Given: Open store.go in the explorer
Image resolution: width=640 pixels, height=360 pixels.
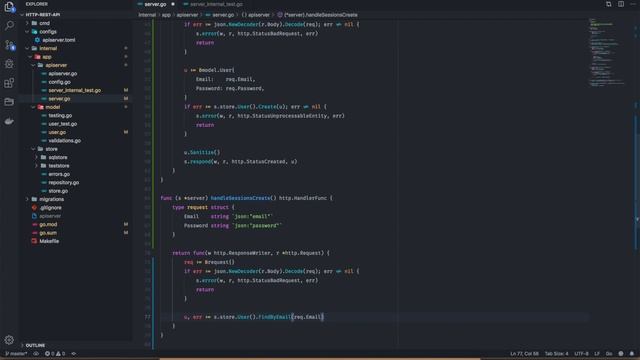Looking at the screenshot, I should coord(58,191).
